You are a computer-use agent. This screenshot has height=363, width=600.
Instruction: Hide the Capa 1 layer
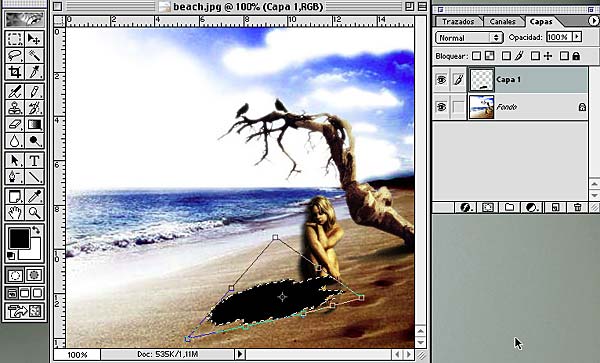coord(441,80)
